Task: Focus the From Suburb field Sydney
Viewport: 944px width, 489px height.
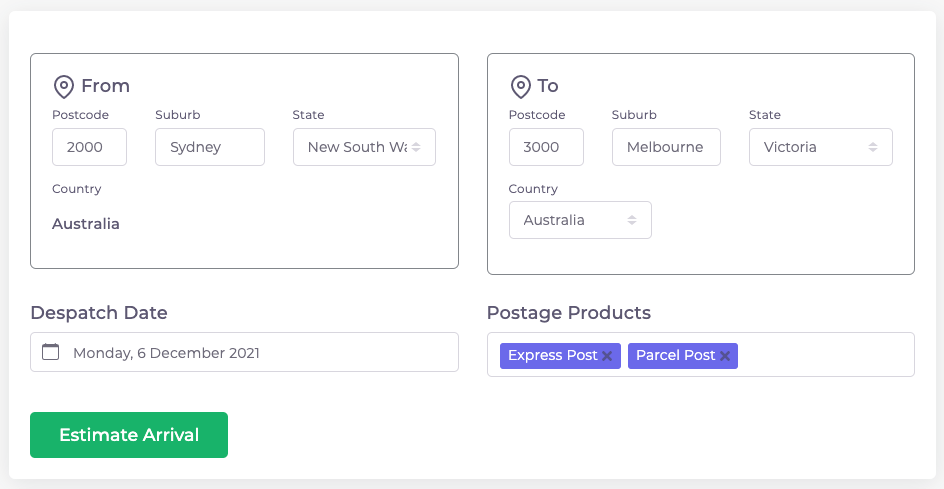Action: (210, 147)
